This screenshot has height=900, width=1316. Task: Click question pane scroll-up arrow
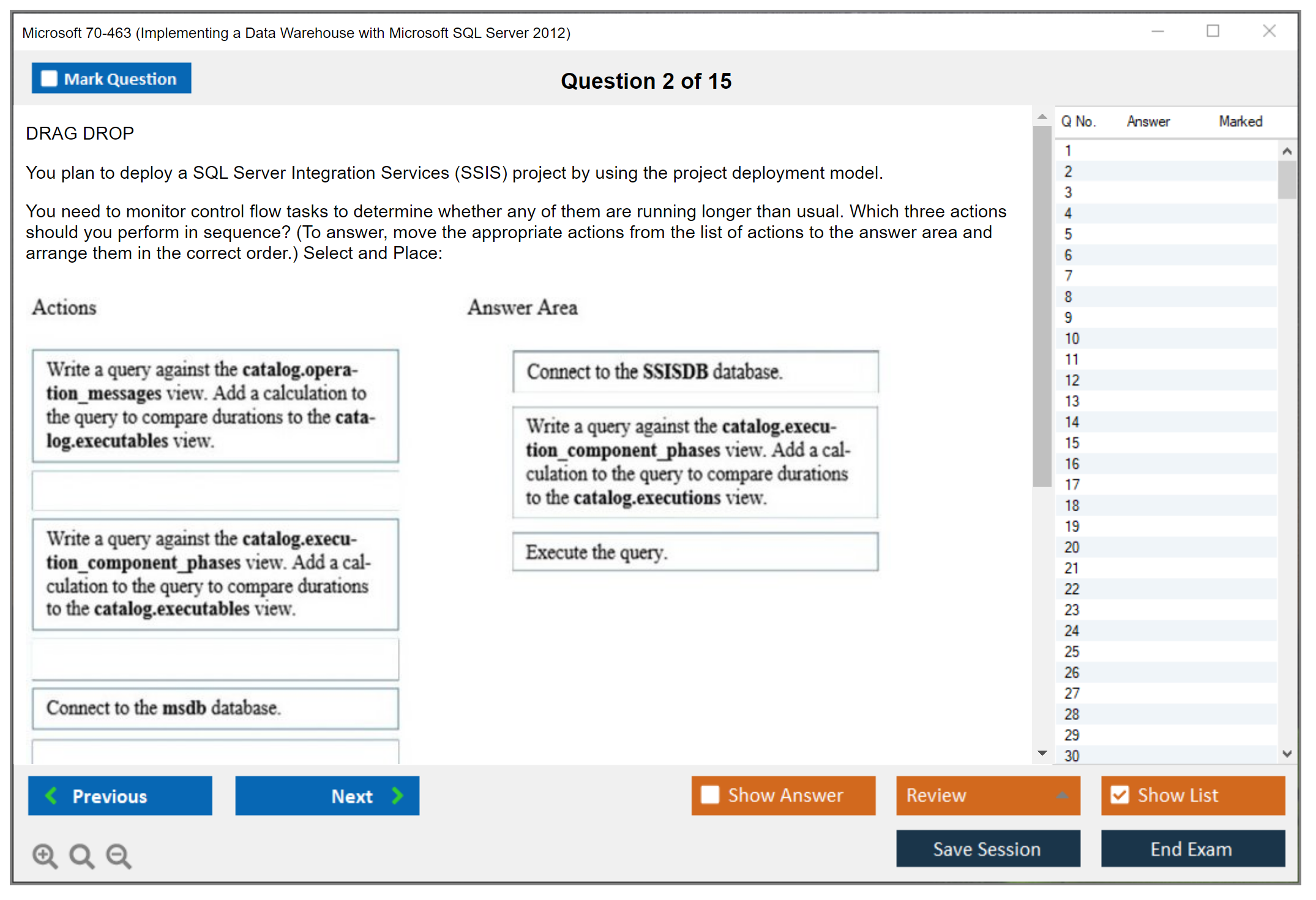pos(1042,117)
